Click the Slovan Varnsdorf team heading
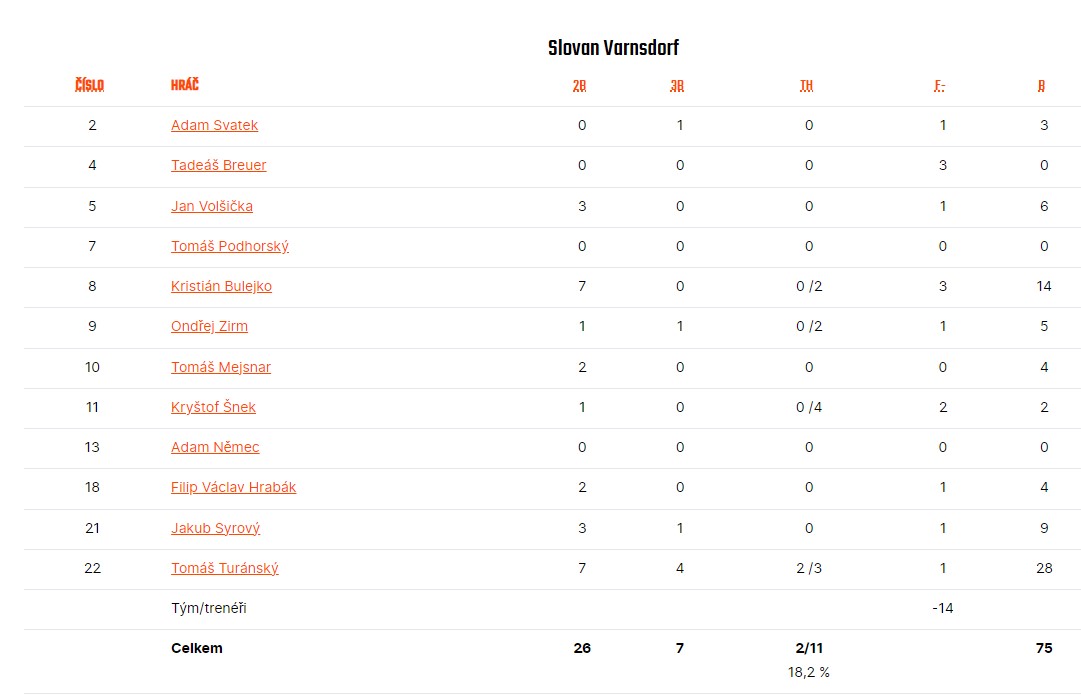The image size is (1081, 699). pyautogui.click(x=614, y=48)
